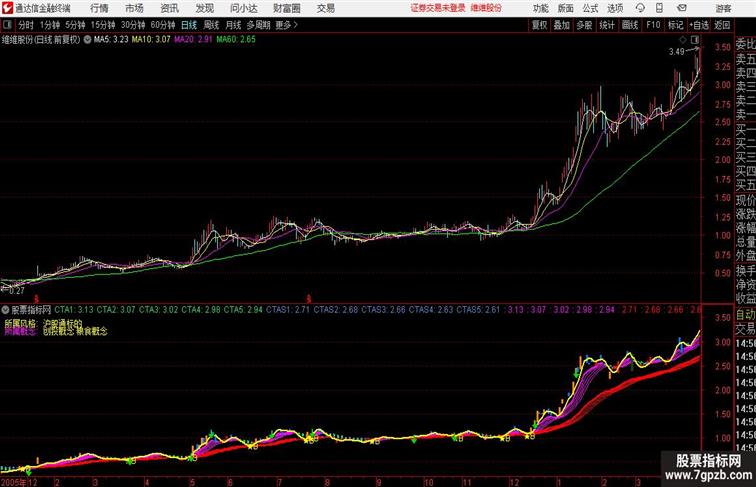Viewport: 756px width, 487px height.
Task: Expand the 更多 periods chevron
Action: pyautogui.click(x=286, y=25)
